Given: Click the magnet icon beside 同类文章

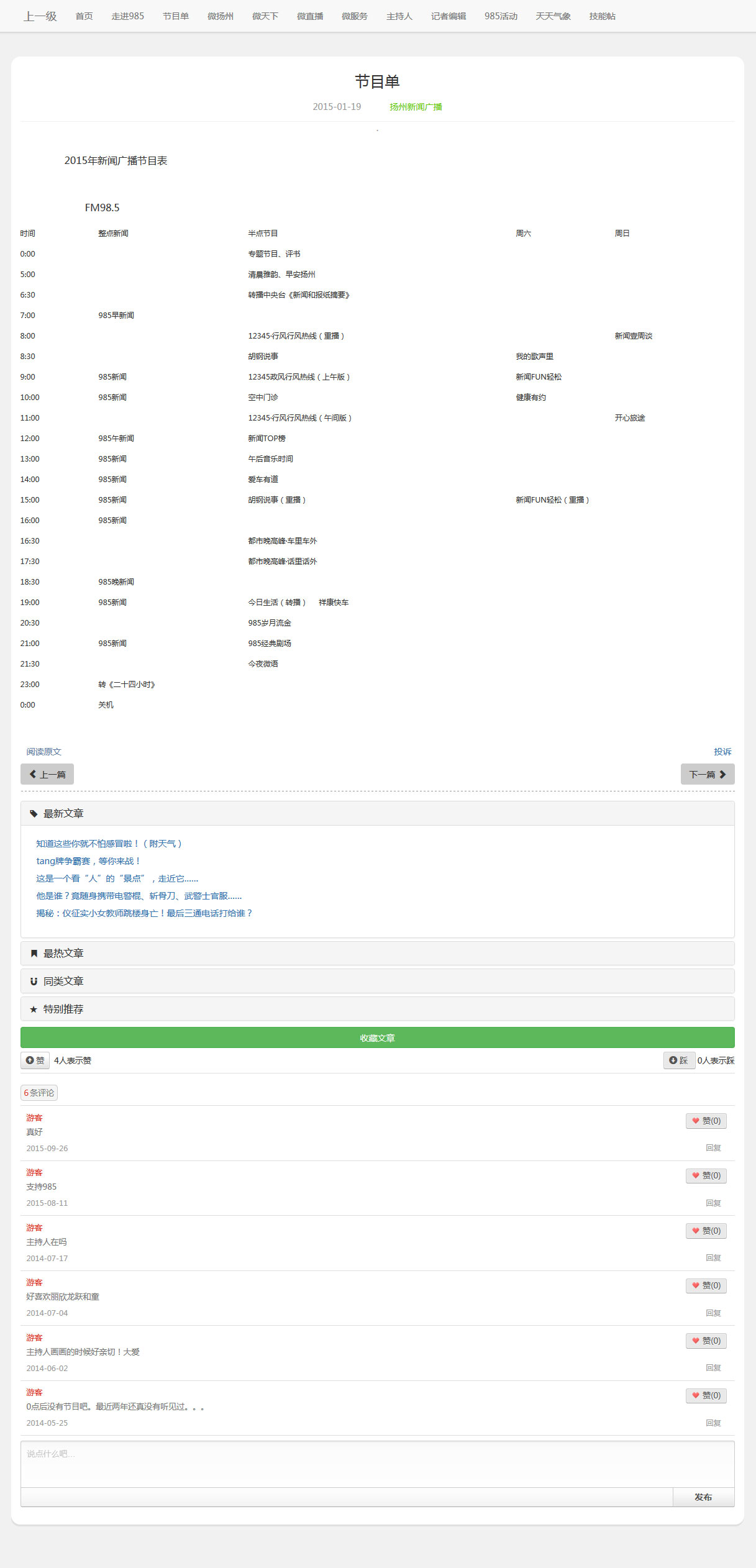Looking at the screenshot, I should 34,982.
